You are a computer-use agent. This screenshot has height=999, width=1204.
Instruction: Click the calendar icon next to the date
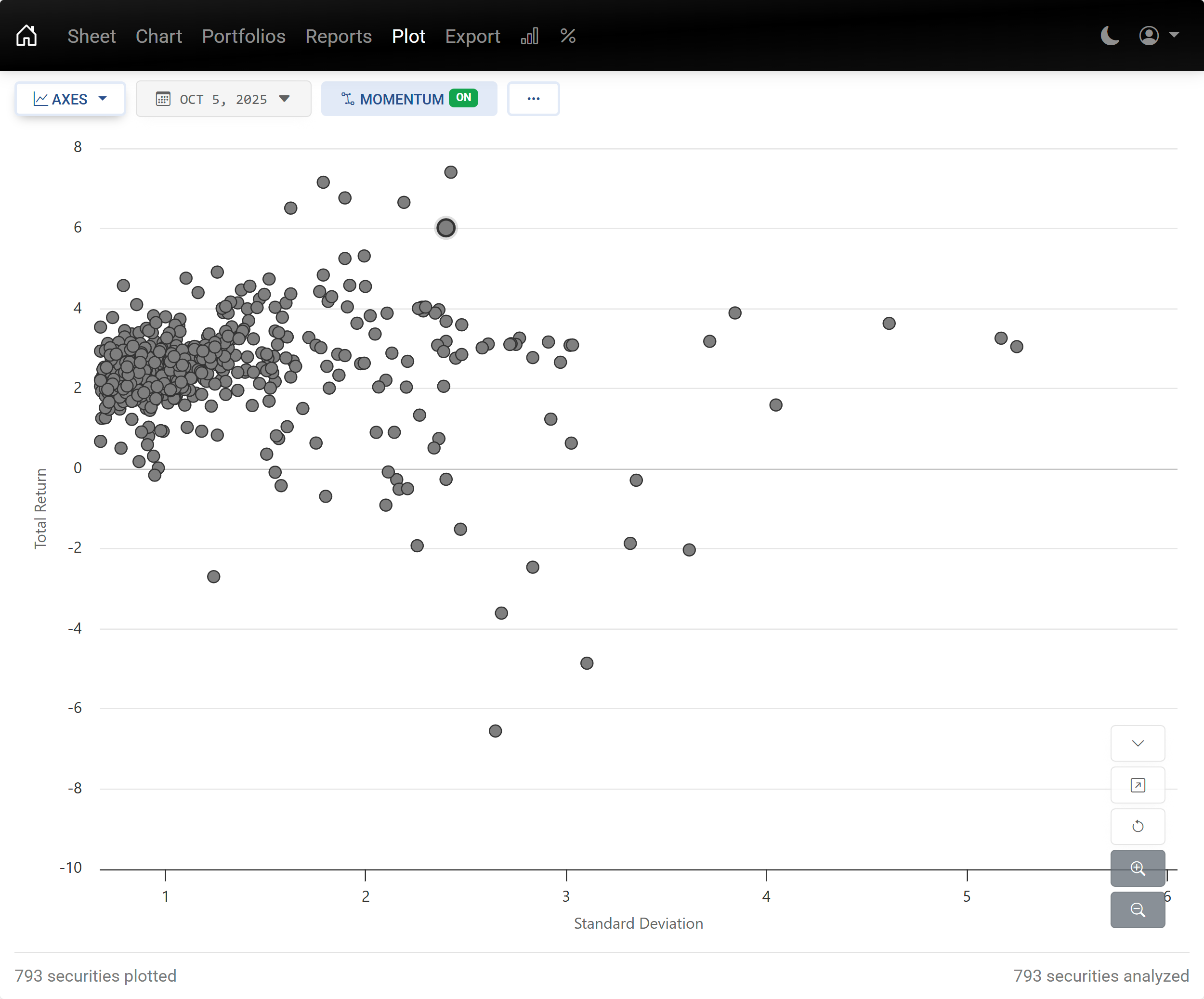pos(164,99)
